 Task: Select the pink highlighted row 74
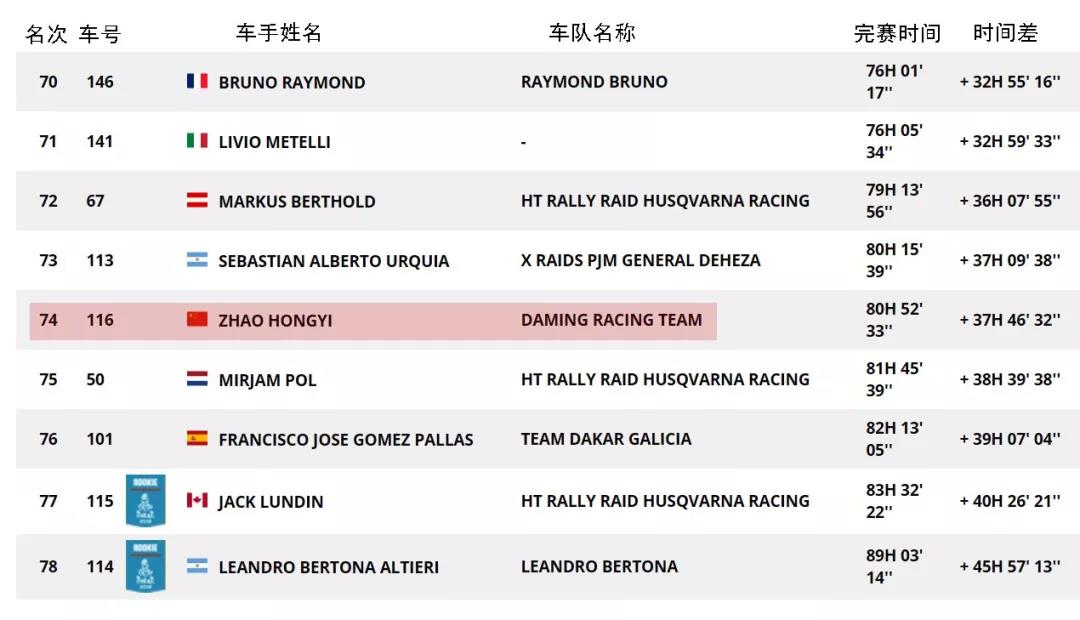point(373,320)
